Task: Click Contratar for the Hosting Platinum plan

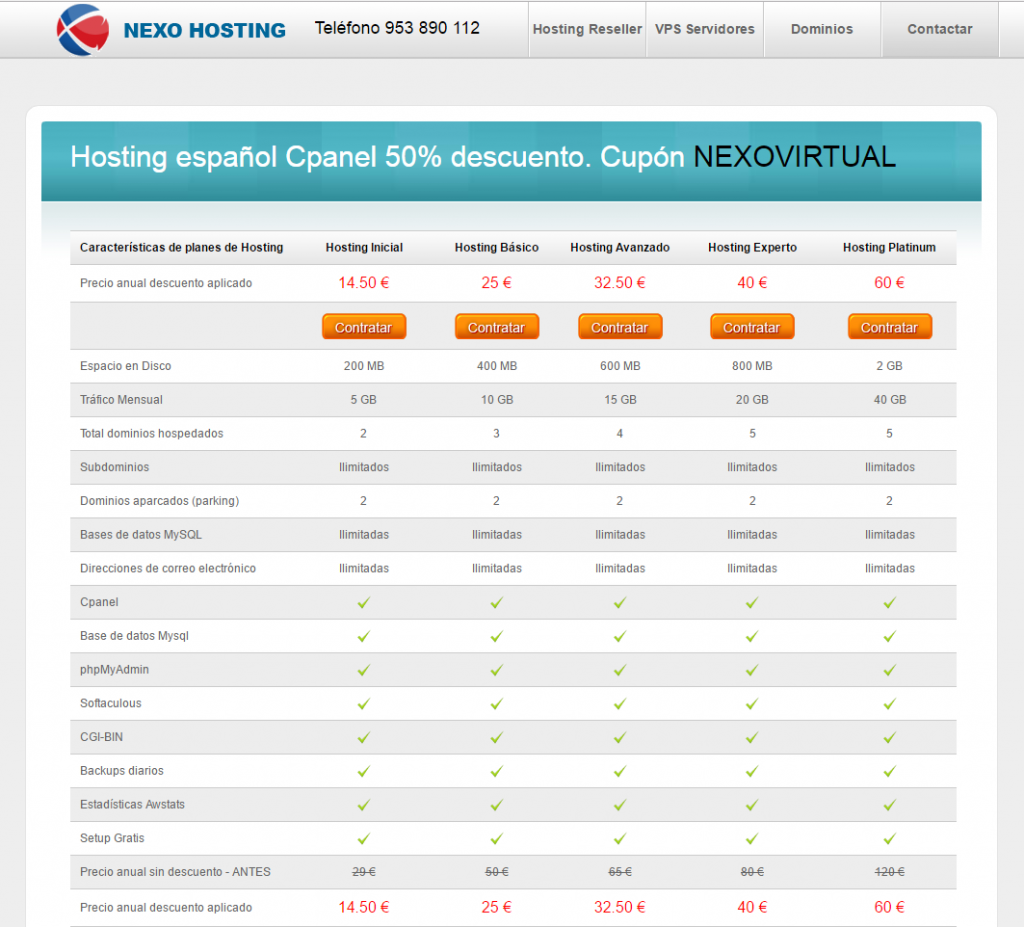Action: tap(889, 326)
